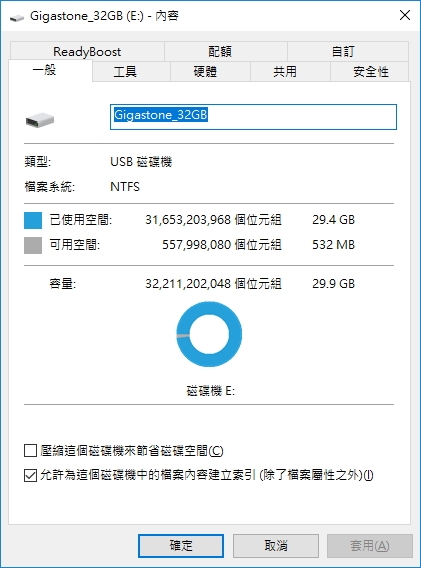Open the ReadyBoost tab
The image size is (421, 568).
tap(87, 51)
